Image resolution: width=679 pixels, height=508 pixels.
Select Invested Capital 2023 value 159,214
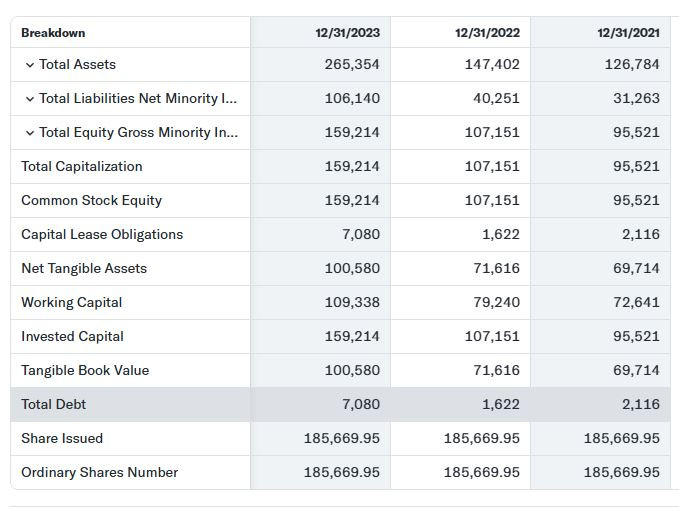point(352,337)
